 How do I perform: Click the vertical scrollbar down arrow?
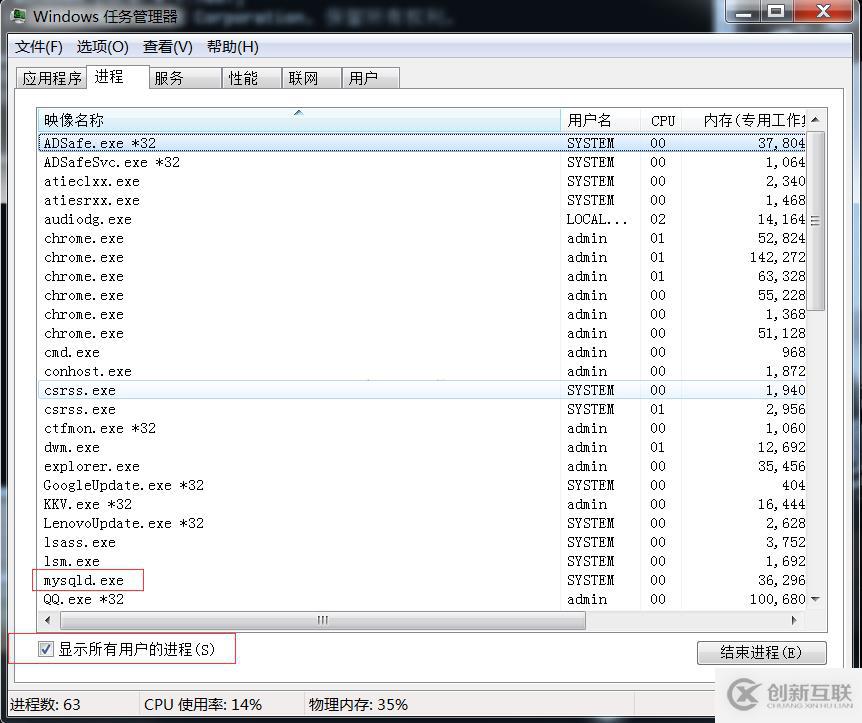816,599
